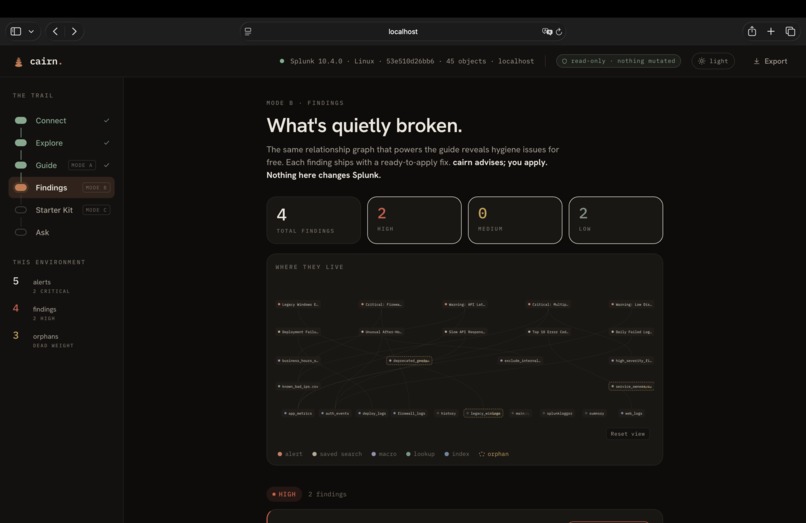Select the 3 orphans environment stat

click(44, 340)
